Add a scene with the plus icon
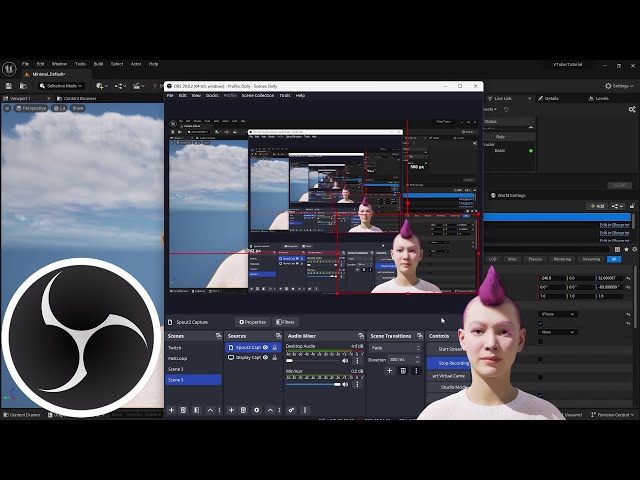640x480 pixels. [171, 410]
